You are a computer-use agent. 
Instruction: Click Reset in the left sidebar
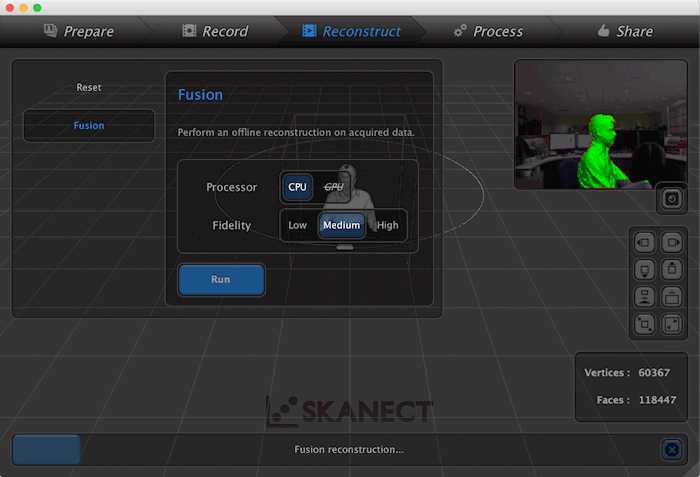pos(88,88)
